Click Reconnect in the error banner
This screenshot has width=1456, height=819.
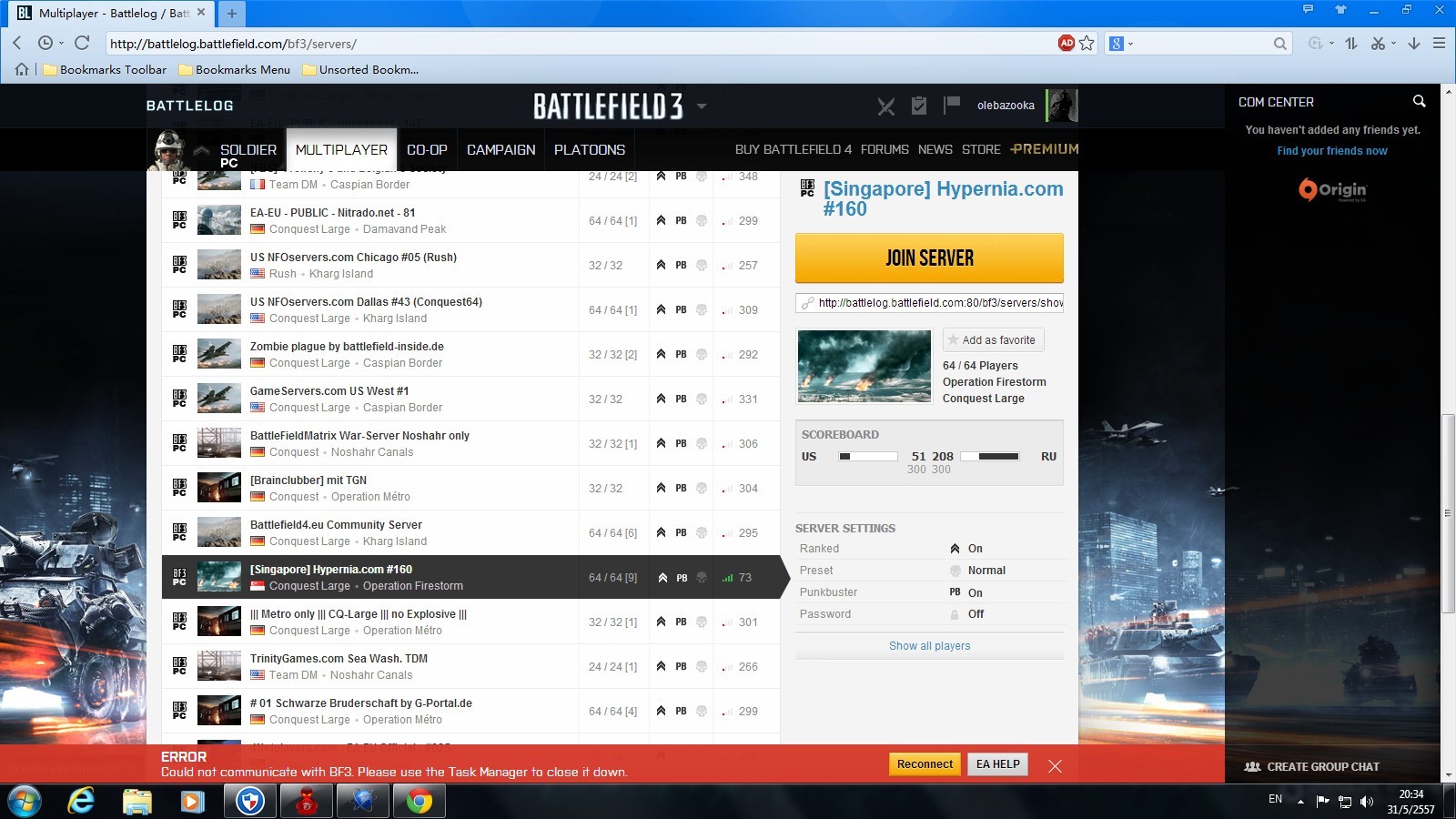925,764
